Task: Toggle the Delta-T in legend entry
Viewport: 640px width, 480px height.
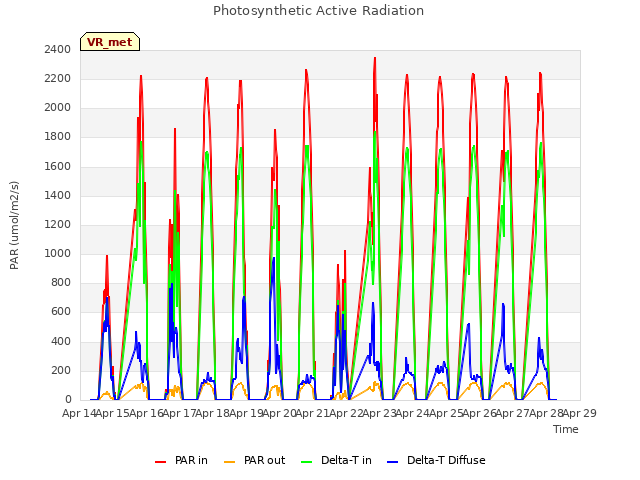Action: [x=336, y=460]
